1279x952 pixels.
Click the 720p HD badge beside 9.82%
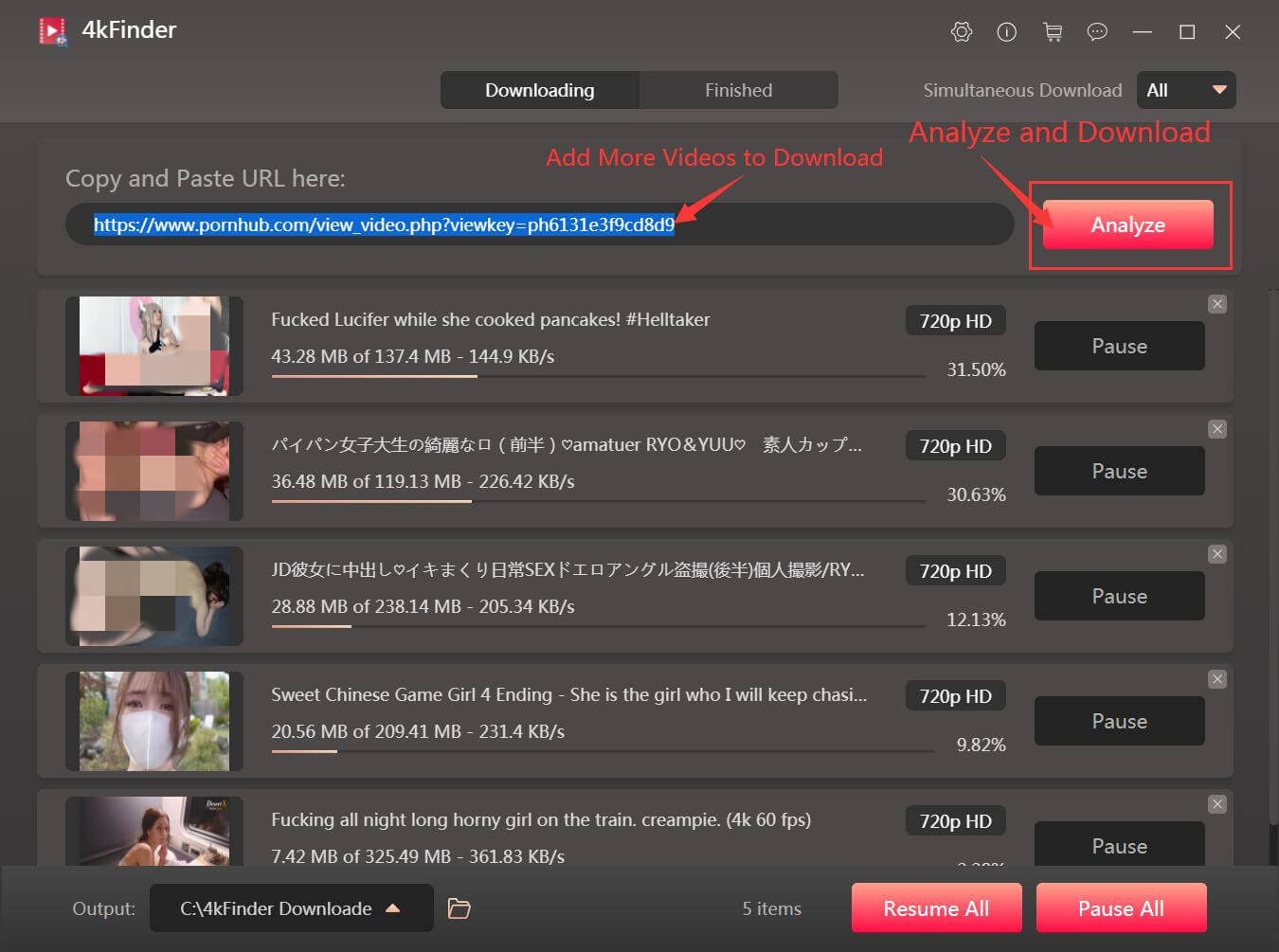[956, 696]
